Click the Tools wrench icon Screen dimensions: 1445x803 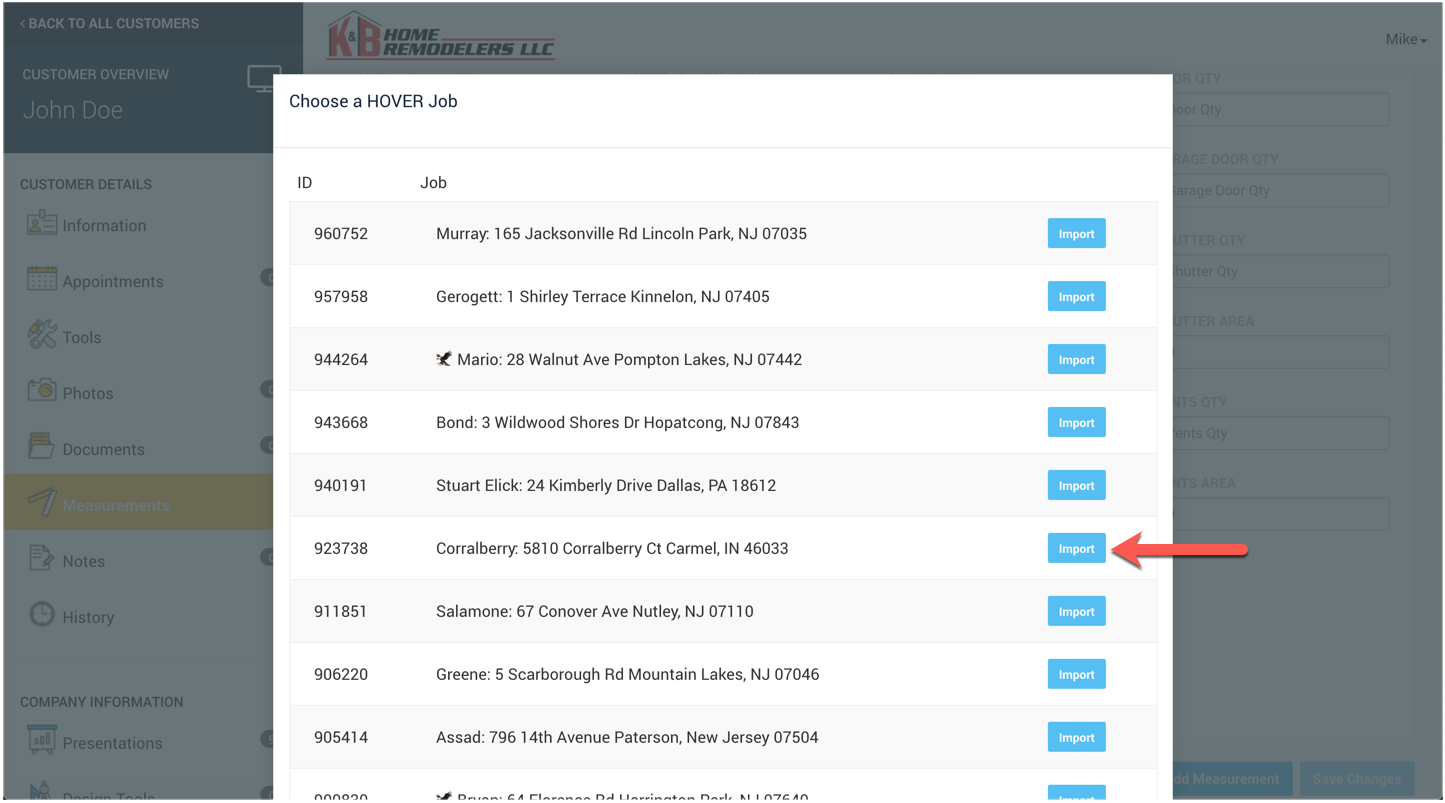(41, 335)
